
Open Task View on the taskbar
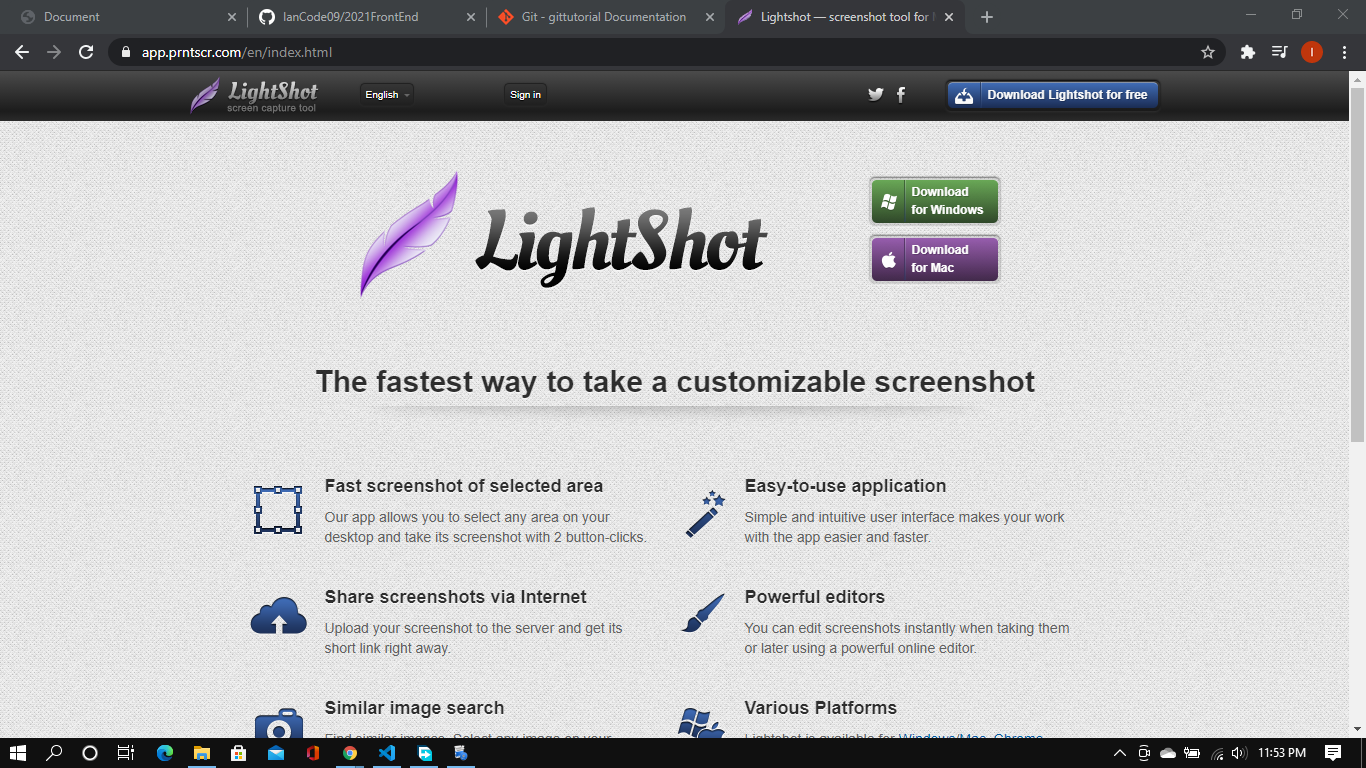(125, 753)
